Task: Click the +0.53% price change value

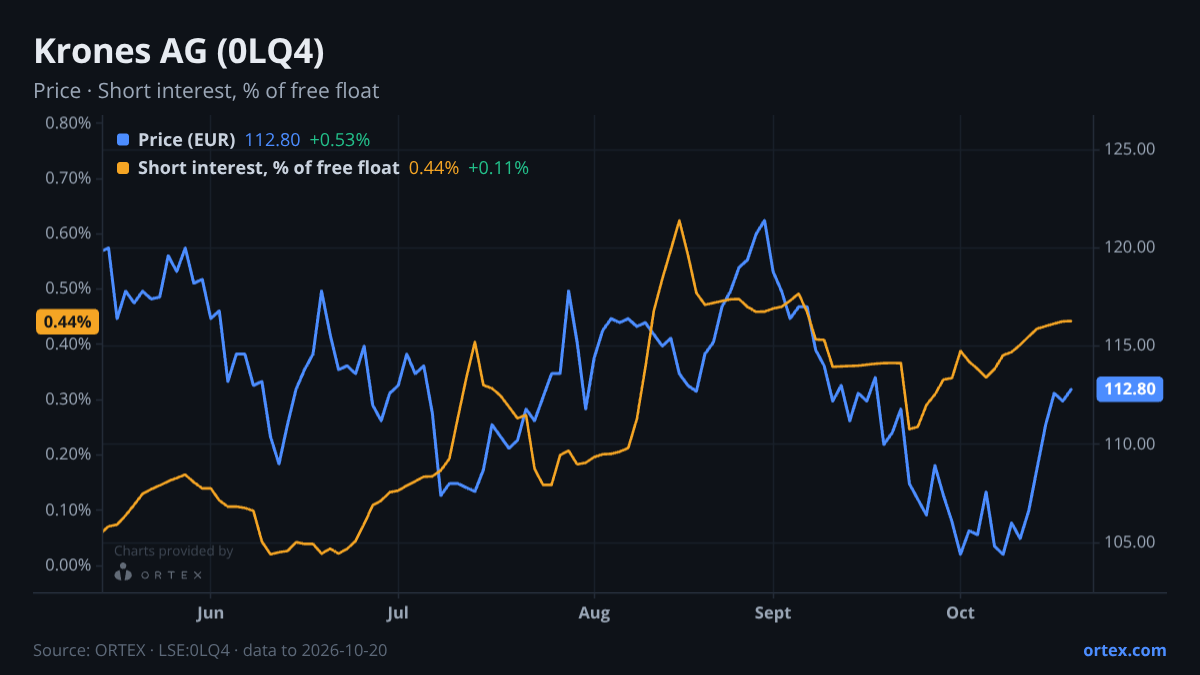Action: pos(339,140)
